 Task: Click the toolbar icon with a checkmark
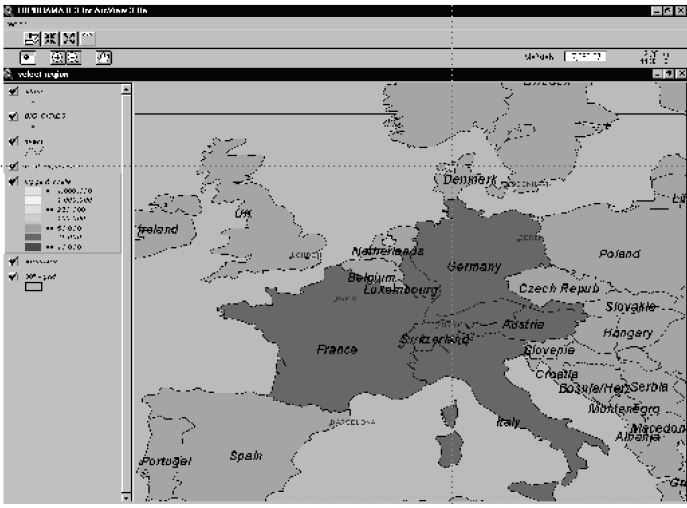[x=32, y=38]
